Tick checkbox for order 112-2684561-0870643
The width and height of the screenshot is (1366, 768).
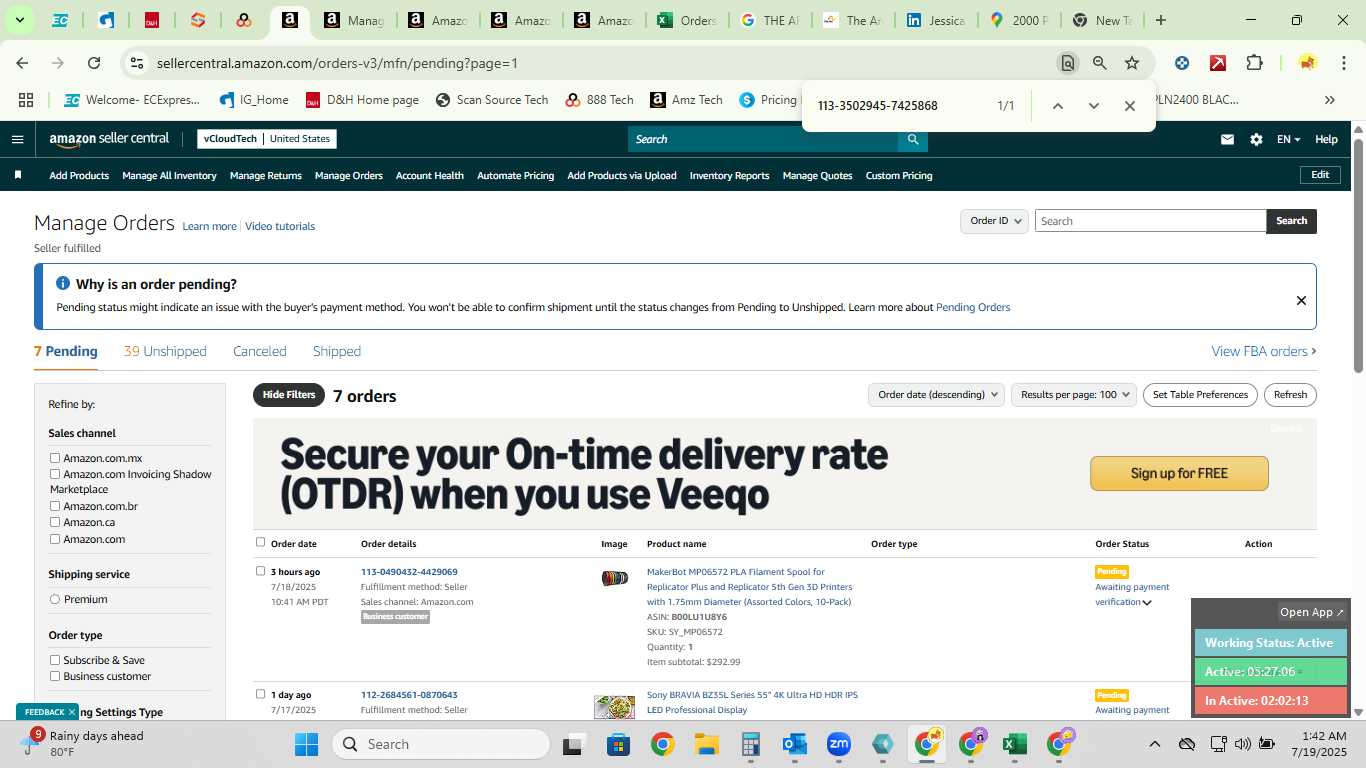pyautogui.click(x=260, y=694)
